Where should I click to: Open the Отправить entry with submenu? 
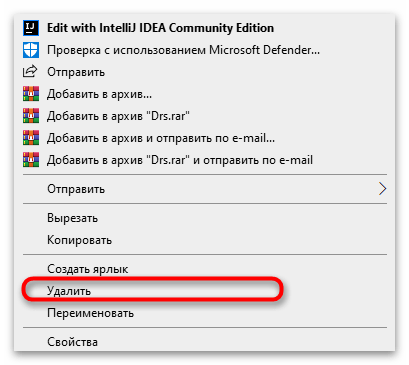204,189
